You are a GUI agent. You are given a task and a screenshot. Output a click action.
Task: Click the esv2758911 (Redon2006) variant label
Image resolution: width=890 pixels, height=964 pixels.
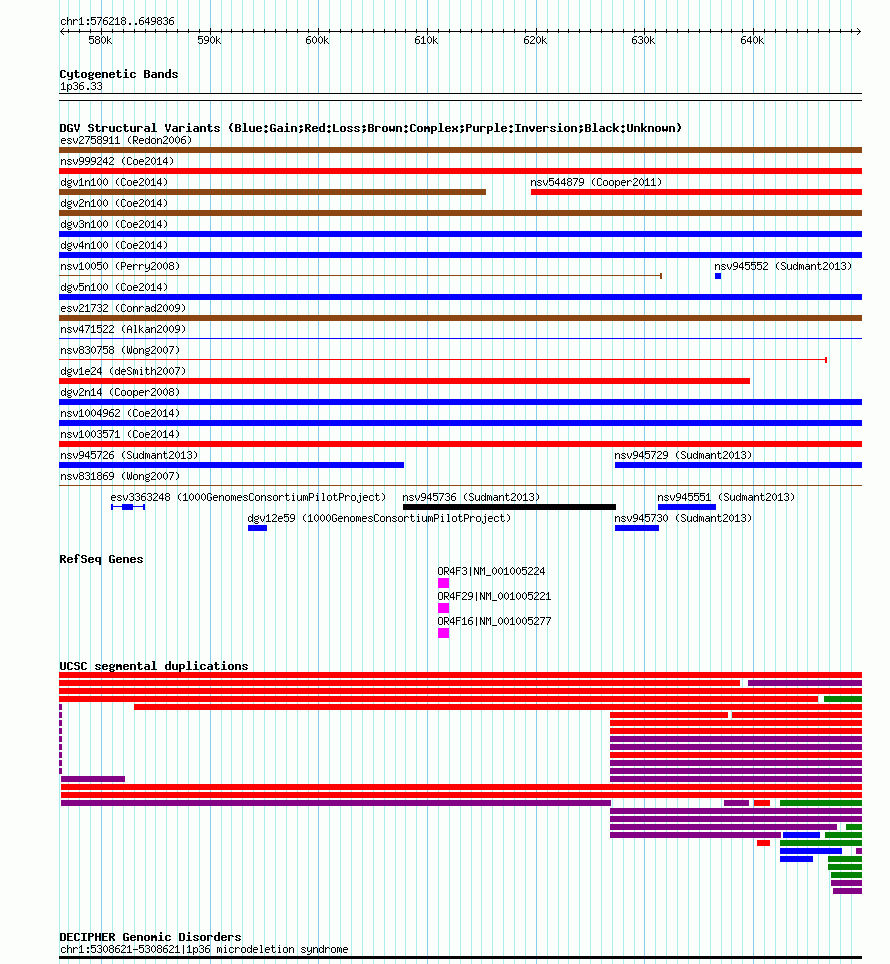click(126, 140)
